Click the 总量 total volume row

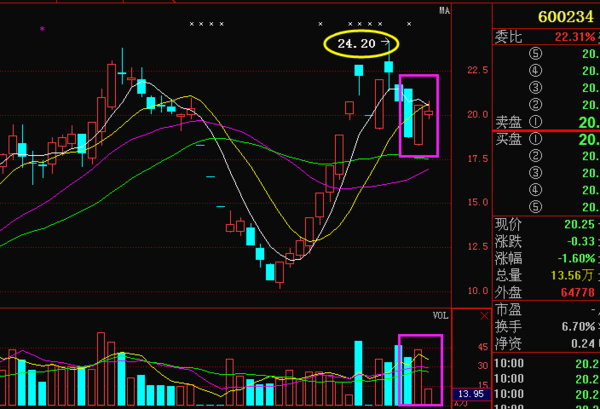coord(546,275)
